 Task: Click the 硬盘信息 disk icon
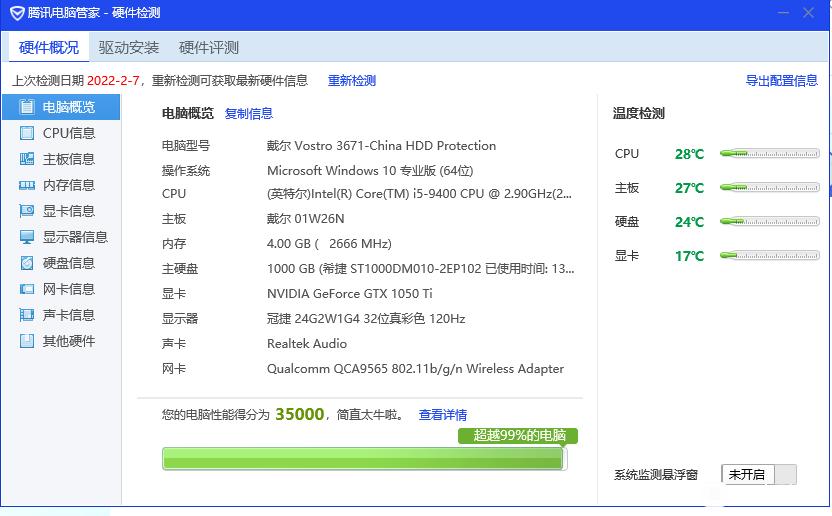(x=27, y=263)
